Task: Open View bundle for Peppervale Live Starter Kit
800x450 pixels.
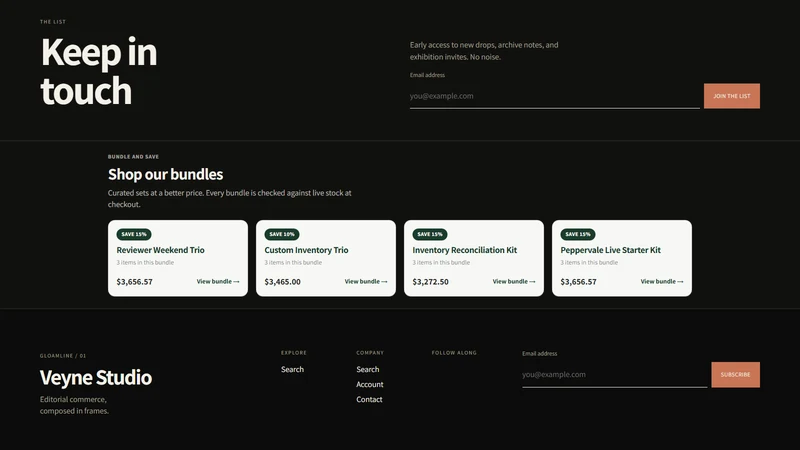Action: click(662, 281)
